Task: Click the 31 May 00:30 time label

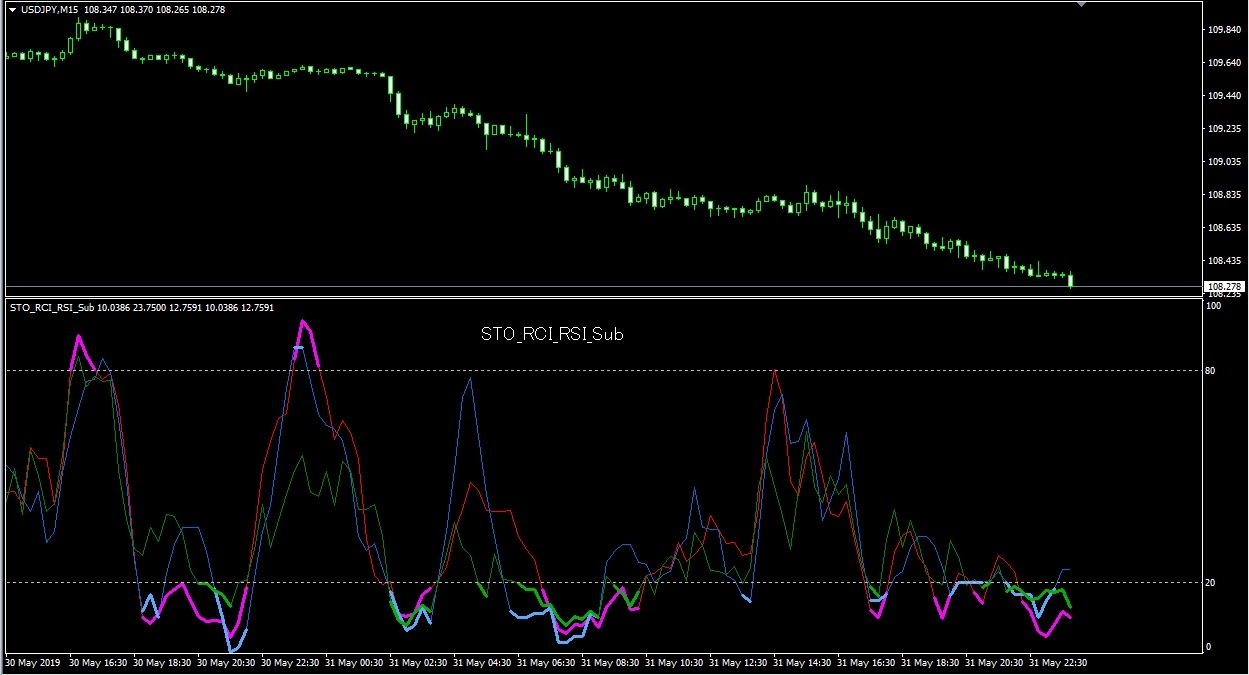Action: tap(355, 662)
